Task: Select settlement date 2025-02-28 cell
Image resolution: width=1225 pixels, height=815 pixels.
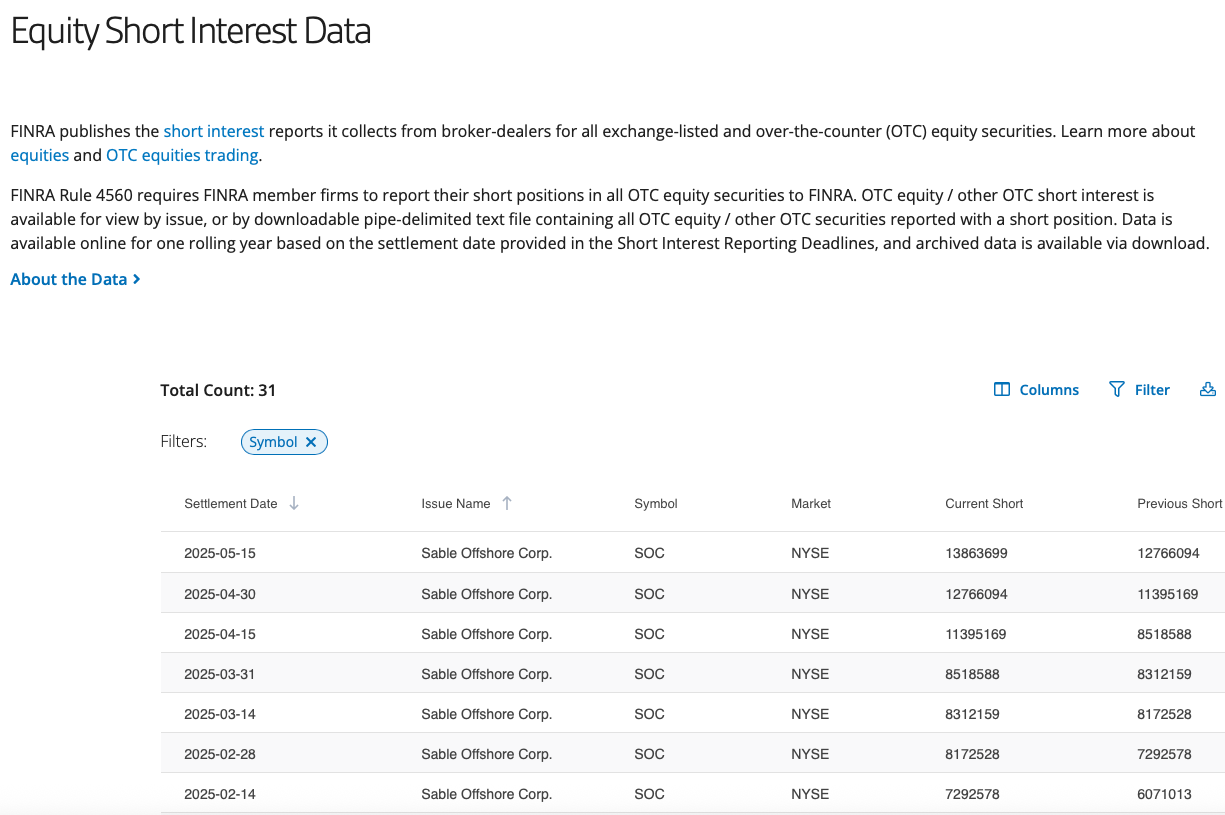Action: click(x=220, y=754)
